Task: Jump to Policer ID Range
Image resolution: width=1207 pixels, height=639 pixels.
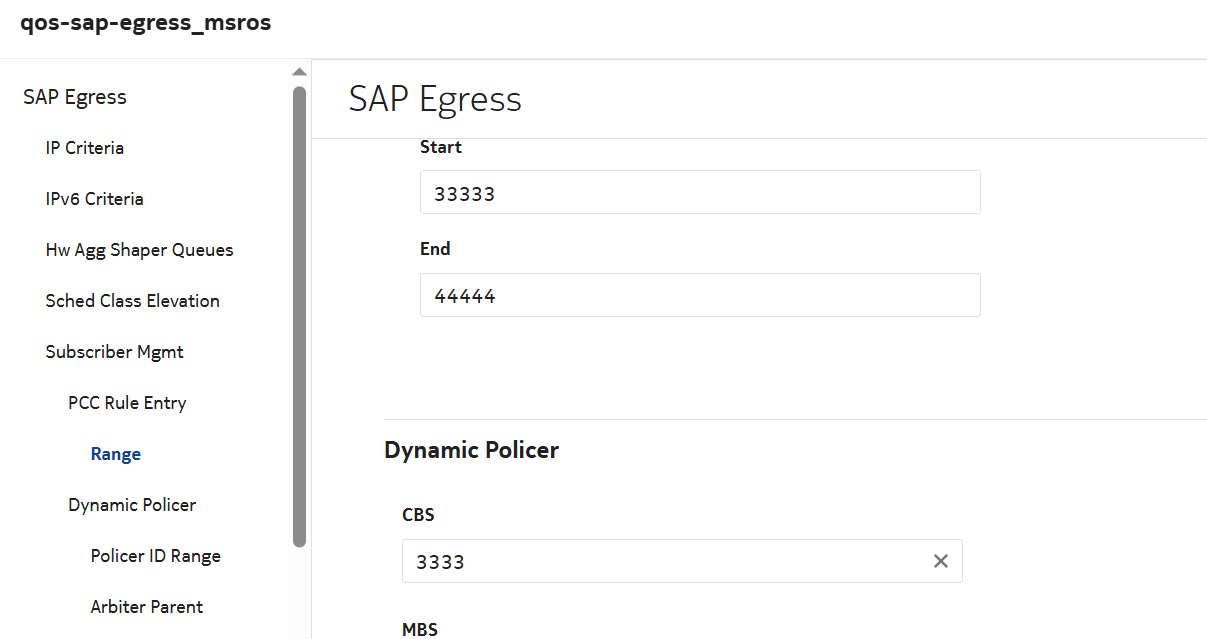Action: (155, 556)
